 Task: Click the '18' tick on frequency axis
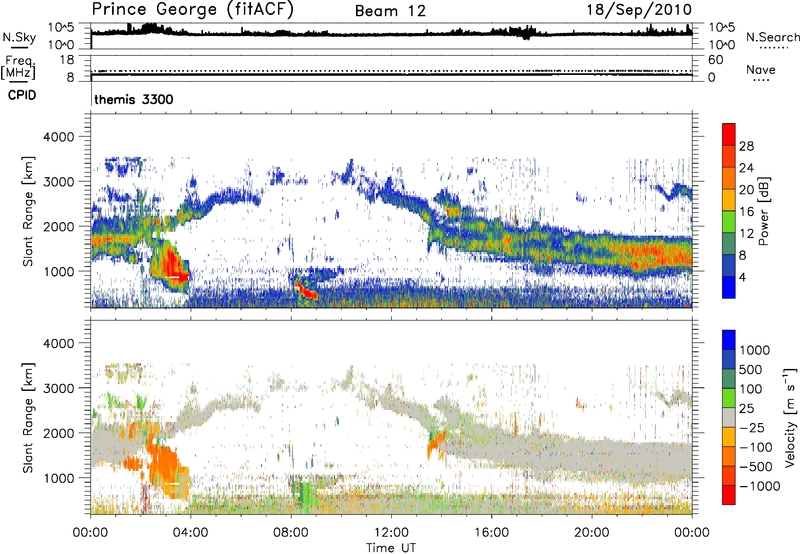pyautogui.click(x=67, y=60)
